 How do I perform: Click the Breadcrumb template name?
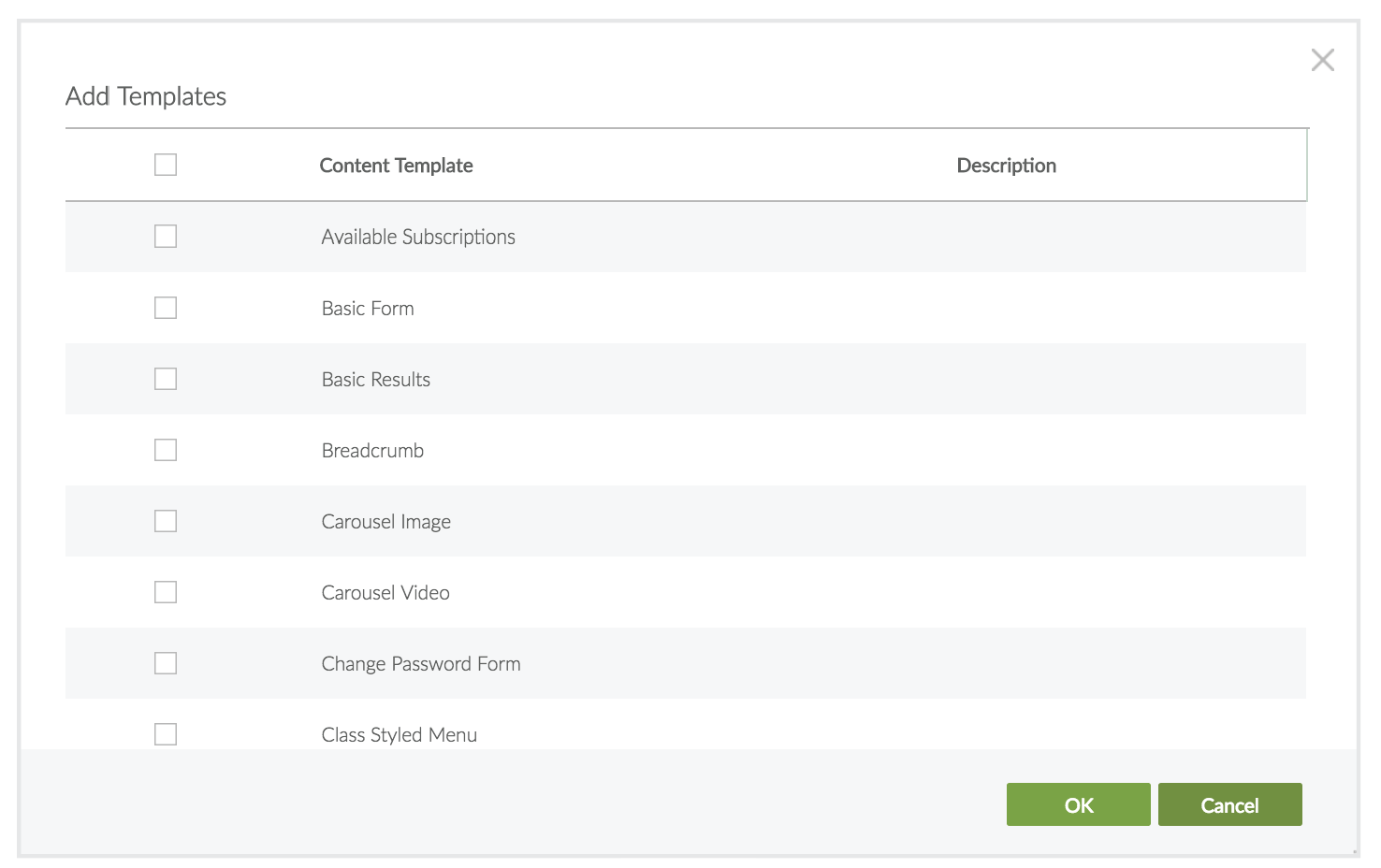coord(372,451)
